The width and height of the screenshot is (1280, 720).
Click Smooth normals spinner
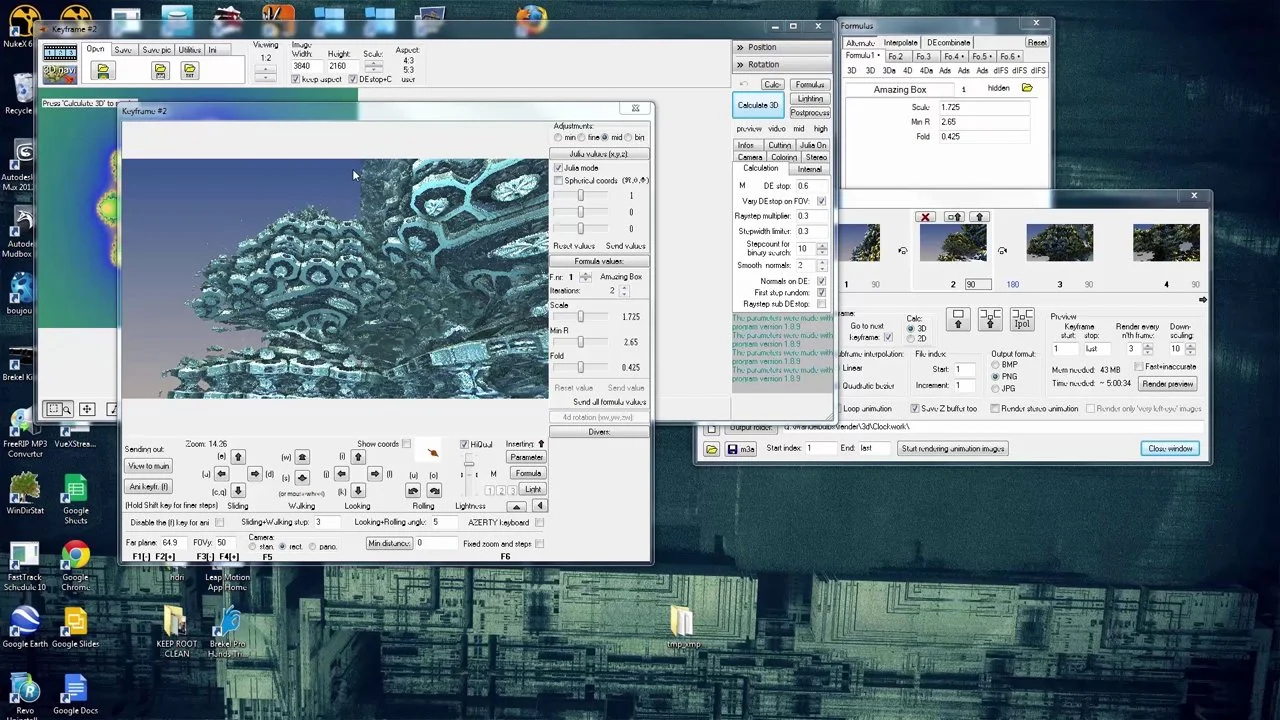click(822, 265)
